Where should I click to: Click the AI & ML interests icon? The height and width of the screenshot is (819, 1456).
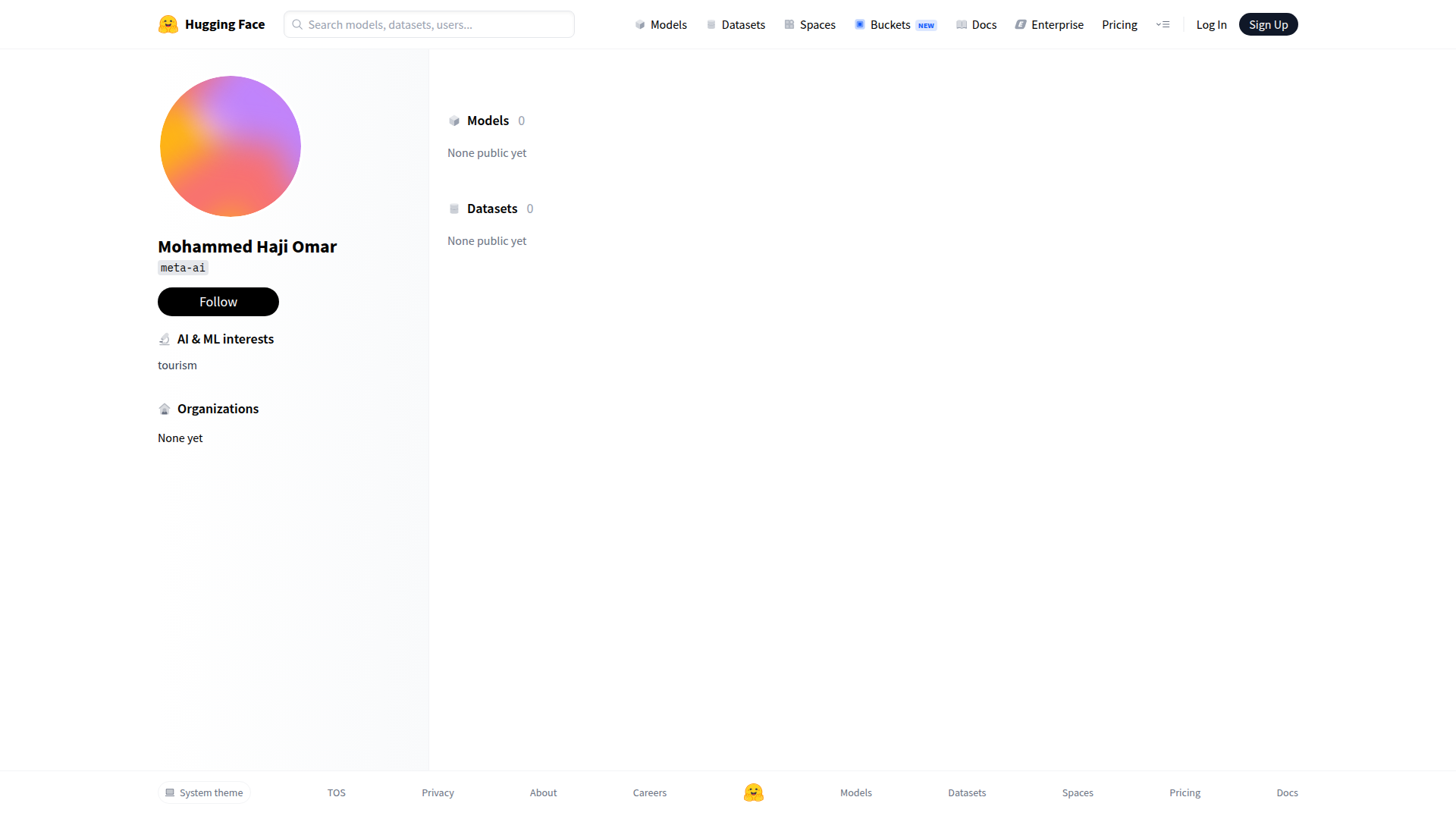click(x=165, y=339)
